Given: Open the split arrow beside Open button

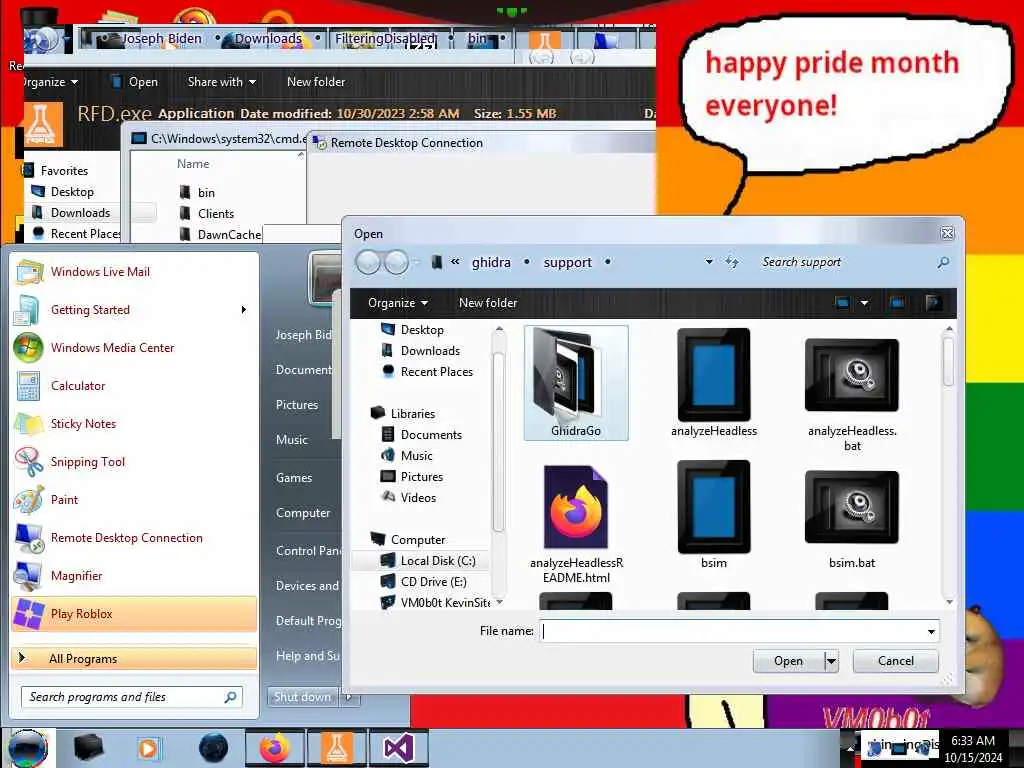Looking at the screenshot, I should (831, 661).
